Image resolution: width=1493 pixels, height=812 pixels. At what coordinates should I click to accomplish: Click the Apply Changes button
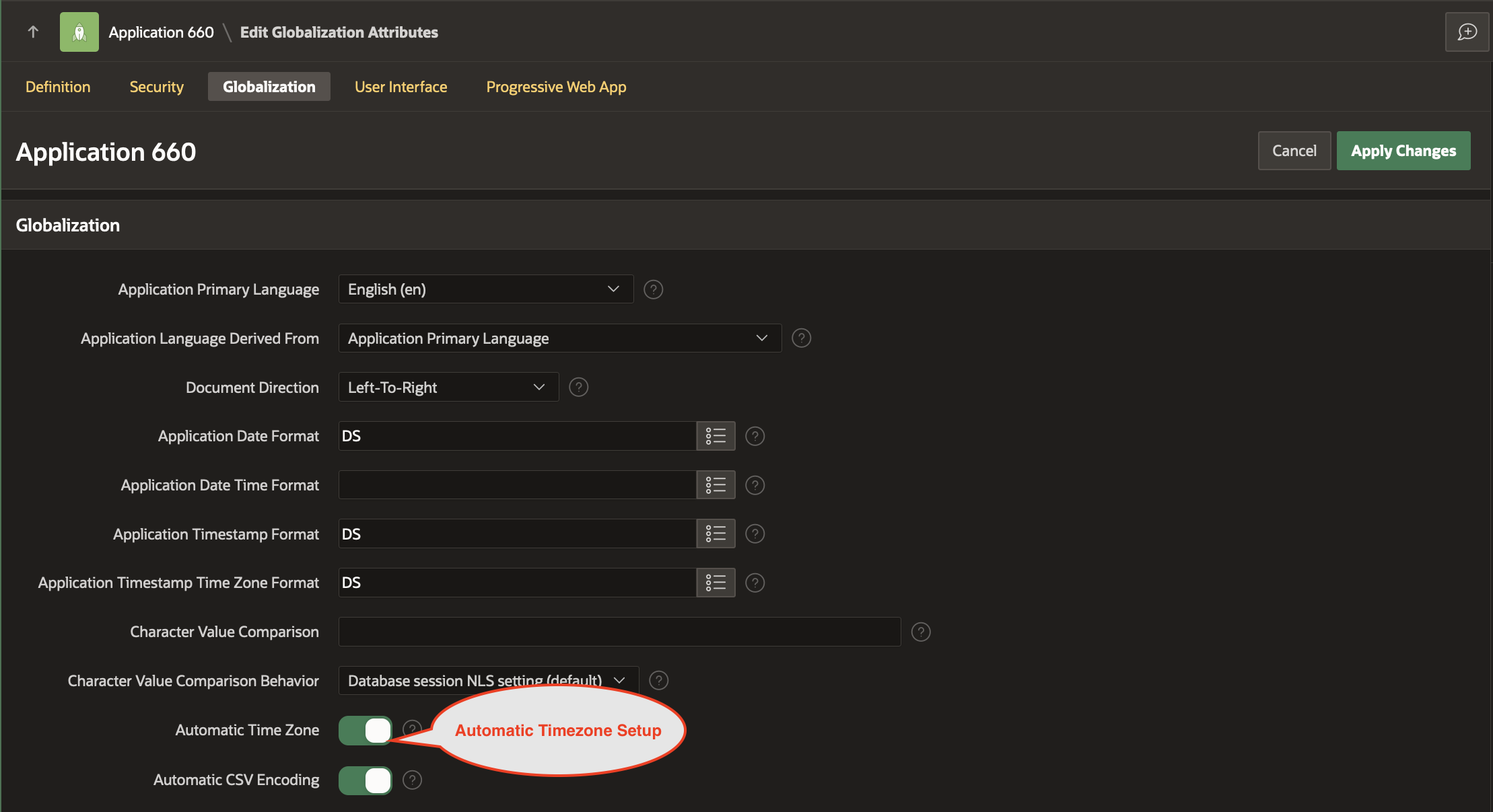point(1403,151)
